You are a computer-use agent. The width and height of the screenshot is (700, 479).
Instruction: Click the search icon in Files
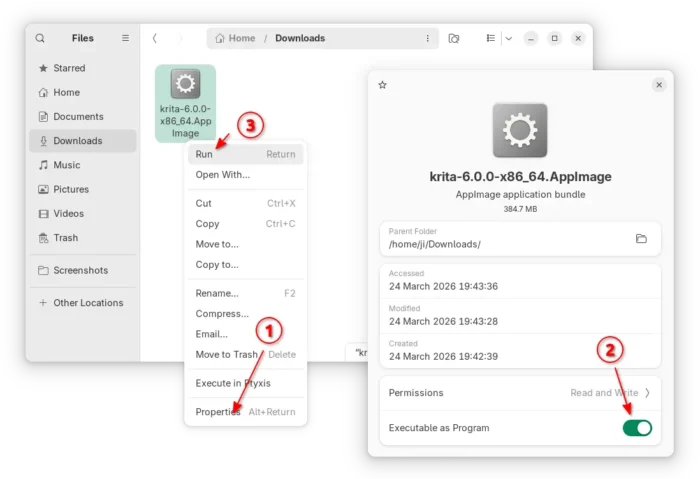tap(40, 38)
